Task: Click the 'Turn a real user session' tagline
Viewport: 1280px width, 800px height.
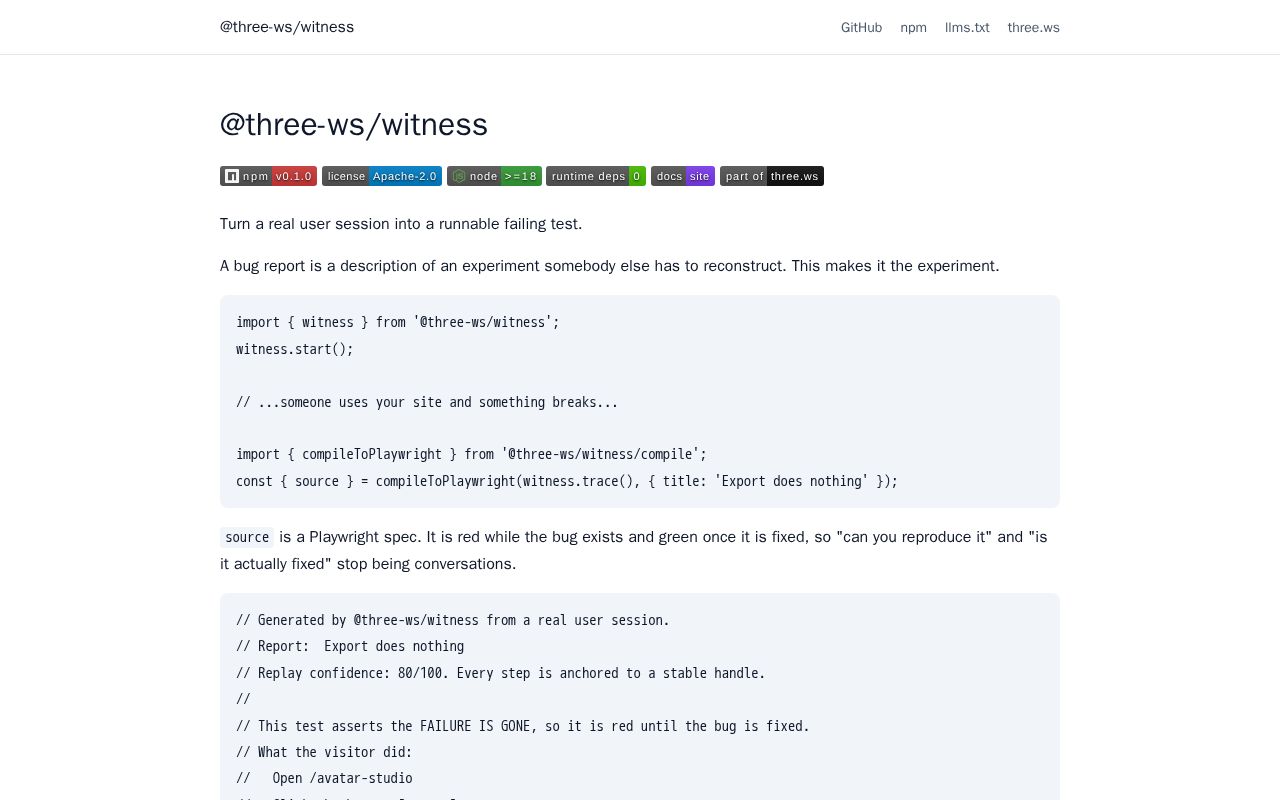Action: 401,224
